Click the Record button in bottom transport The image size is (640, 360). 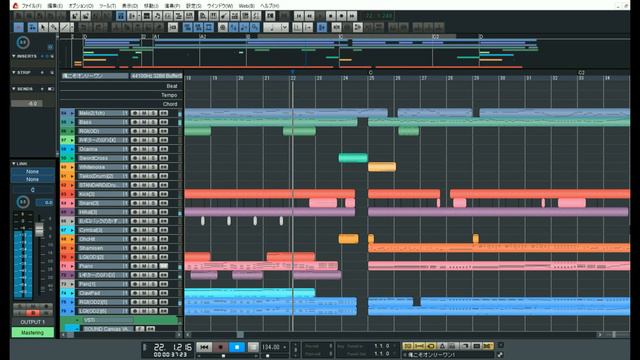220,347
